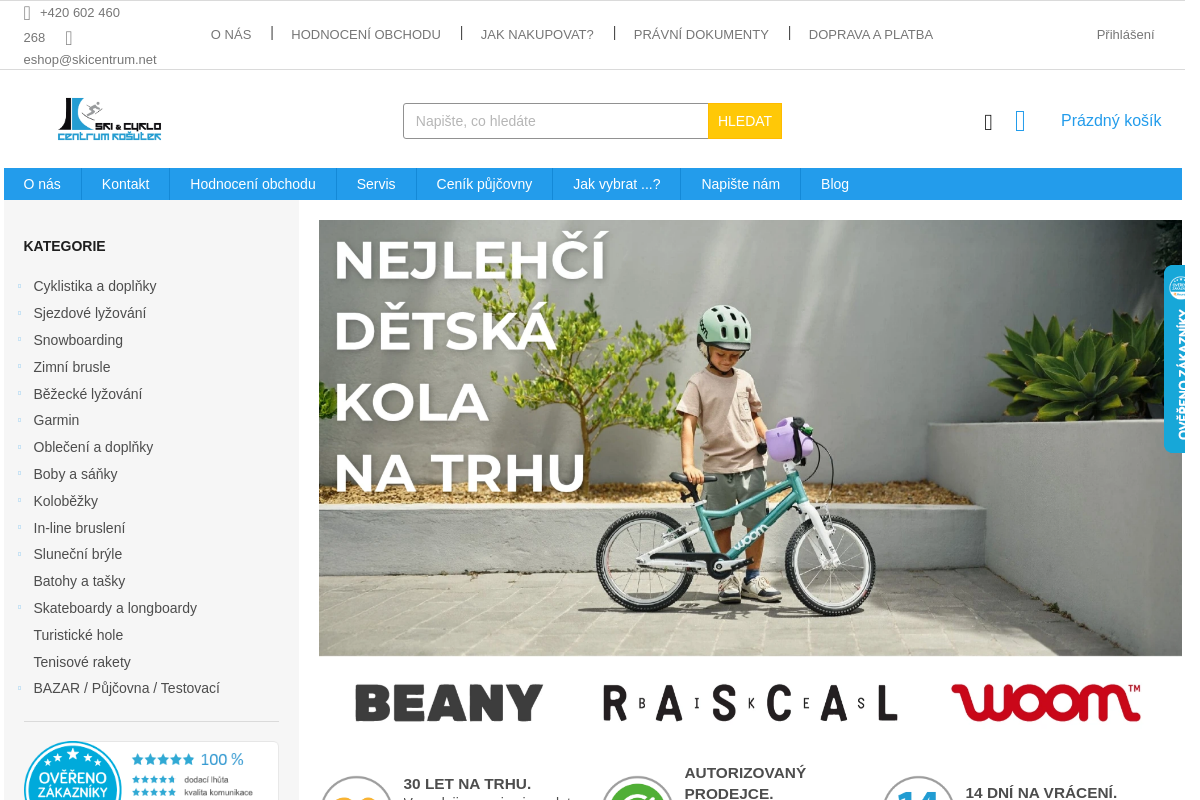Click the icon left of the cart
The image size is (1200, 800).
pos(988,122)
